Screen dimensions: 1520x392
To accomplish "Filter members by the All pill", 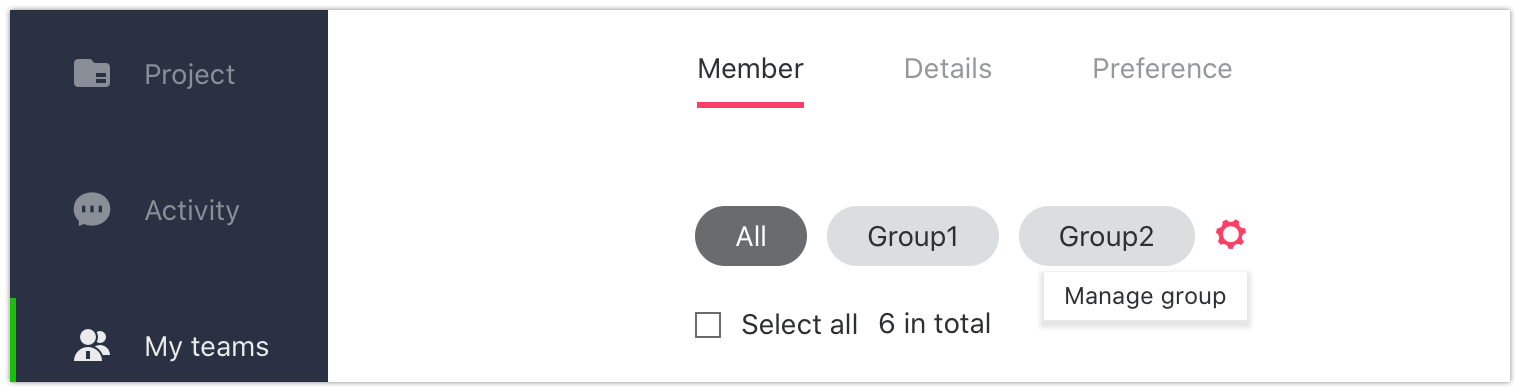I will 751,236.
